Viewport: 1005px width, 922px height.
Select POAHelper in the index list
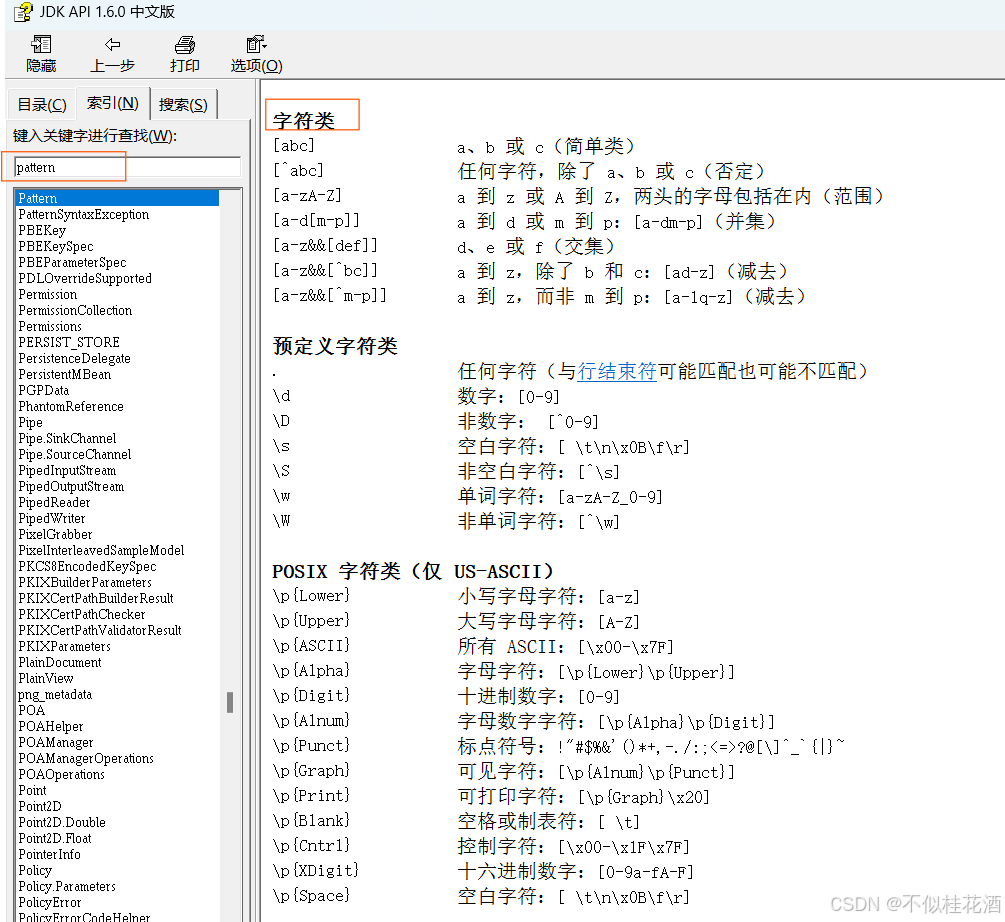pyautogui.click(x=51, y=727)
